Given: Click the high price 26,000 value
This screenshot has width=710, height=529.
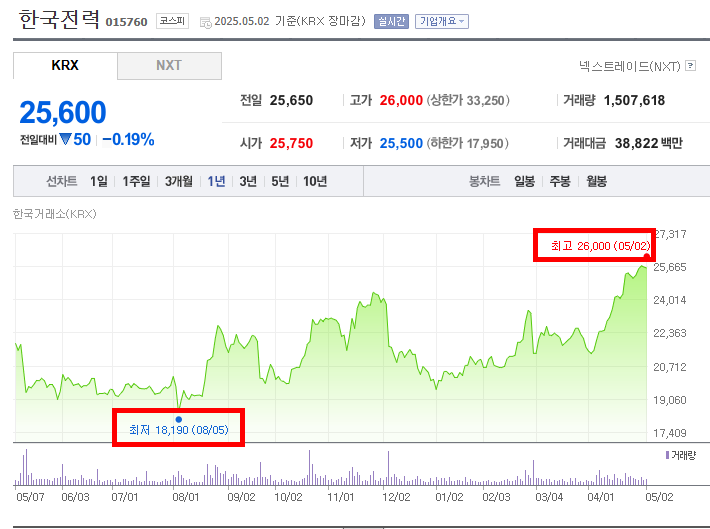Looking at the screenshot, I should tap(401, 100).
